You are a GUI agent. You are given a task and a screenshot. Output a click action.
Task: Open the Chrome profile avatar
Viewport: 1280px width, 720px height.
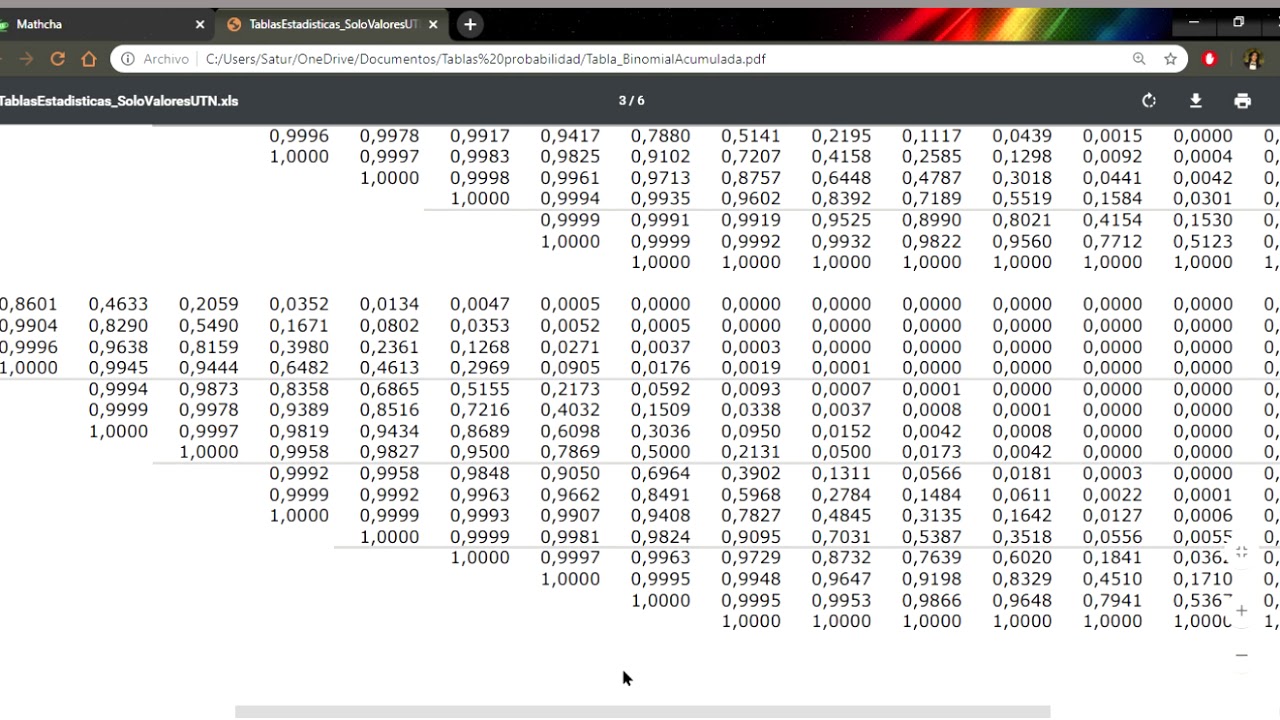coord(1253,59)
